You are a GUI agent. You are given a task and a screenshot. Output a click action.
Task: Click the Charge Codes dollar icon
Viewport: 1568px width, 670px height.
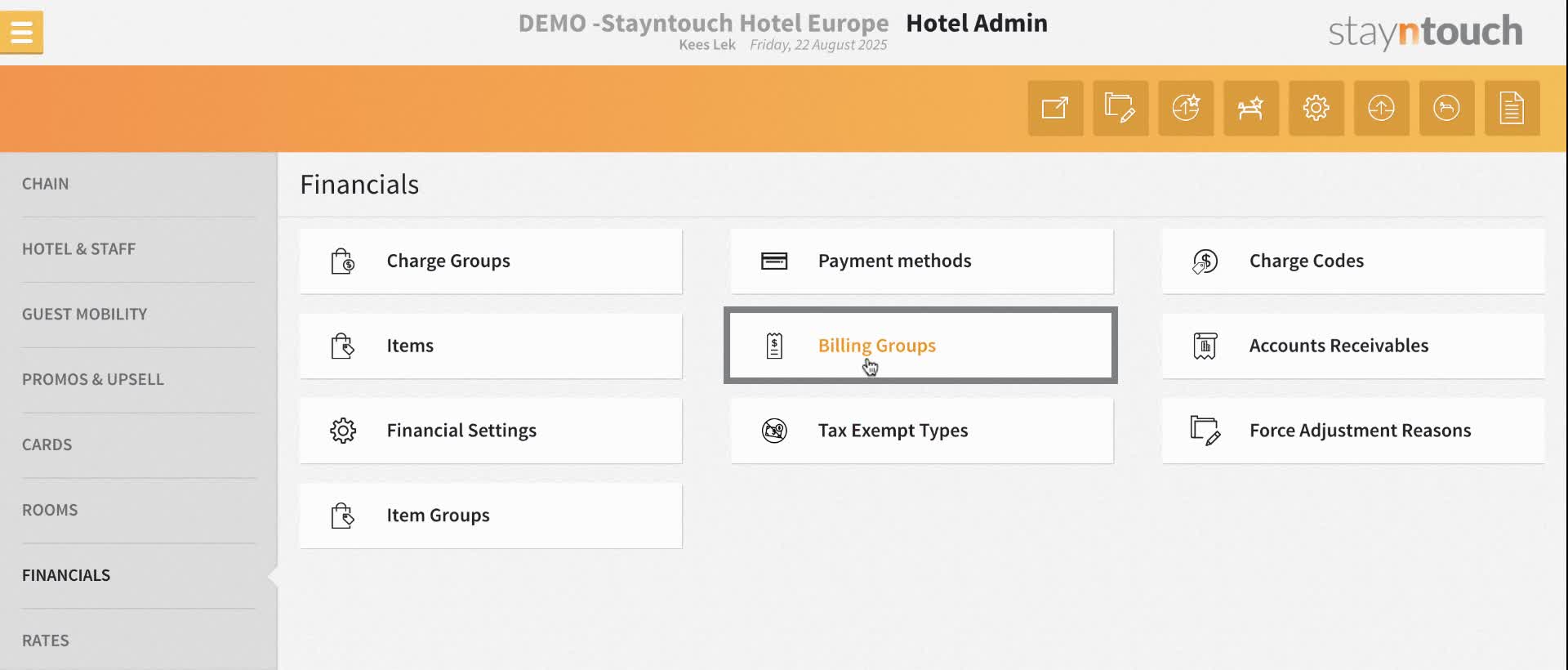(x=1205, y=261)
